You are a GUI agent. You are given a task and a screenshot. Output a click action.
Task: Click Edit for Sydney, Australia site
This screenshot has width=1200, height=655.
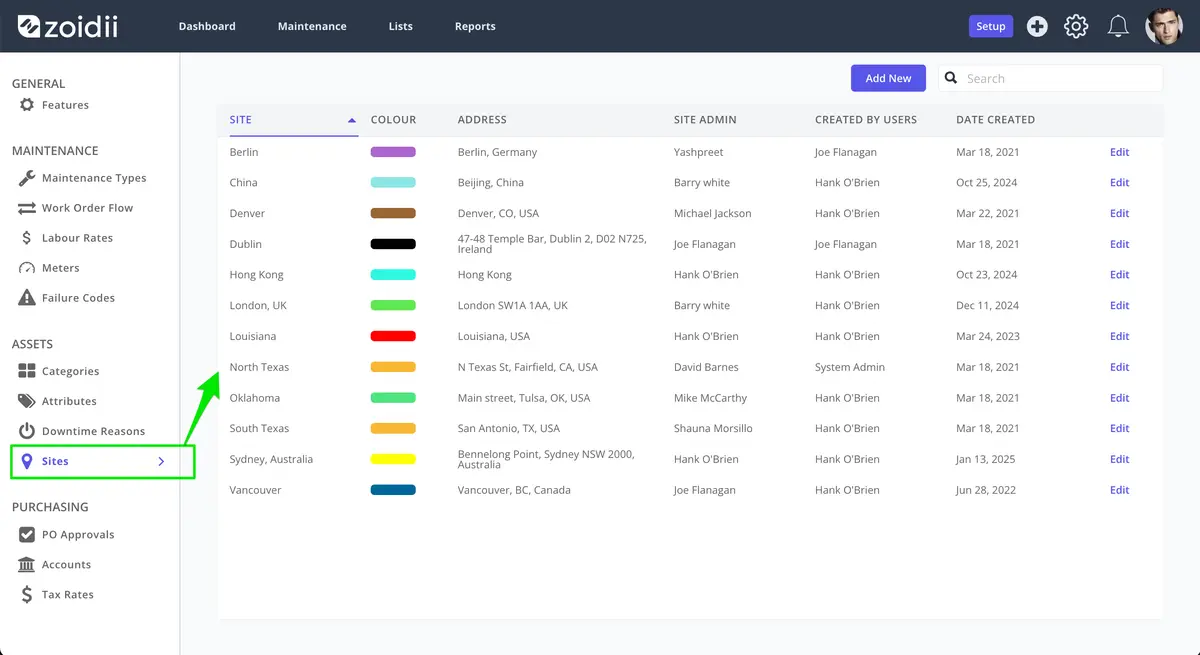(x=1119, y=459)
